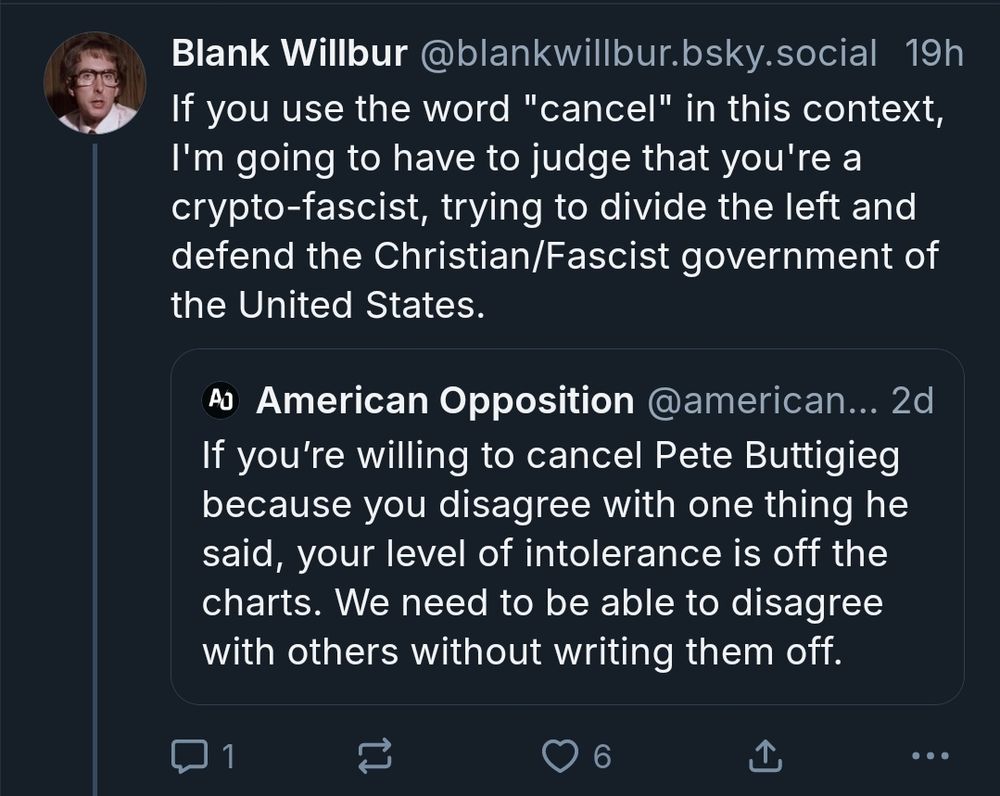Image resolution: width=1000 pixels, height=796 pixels.
Task: Share the post using the upload arrow icon
Action: (x=763, y=756)
